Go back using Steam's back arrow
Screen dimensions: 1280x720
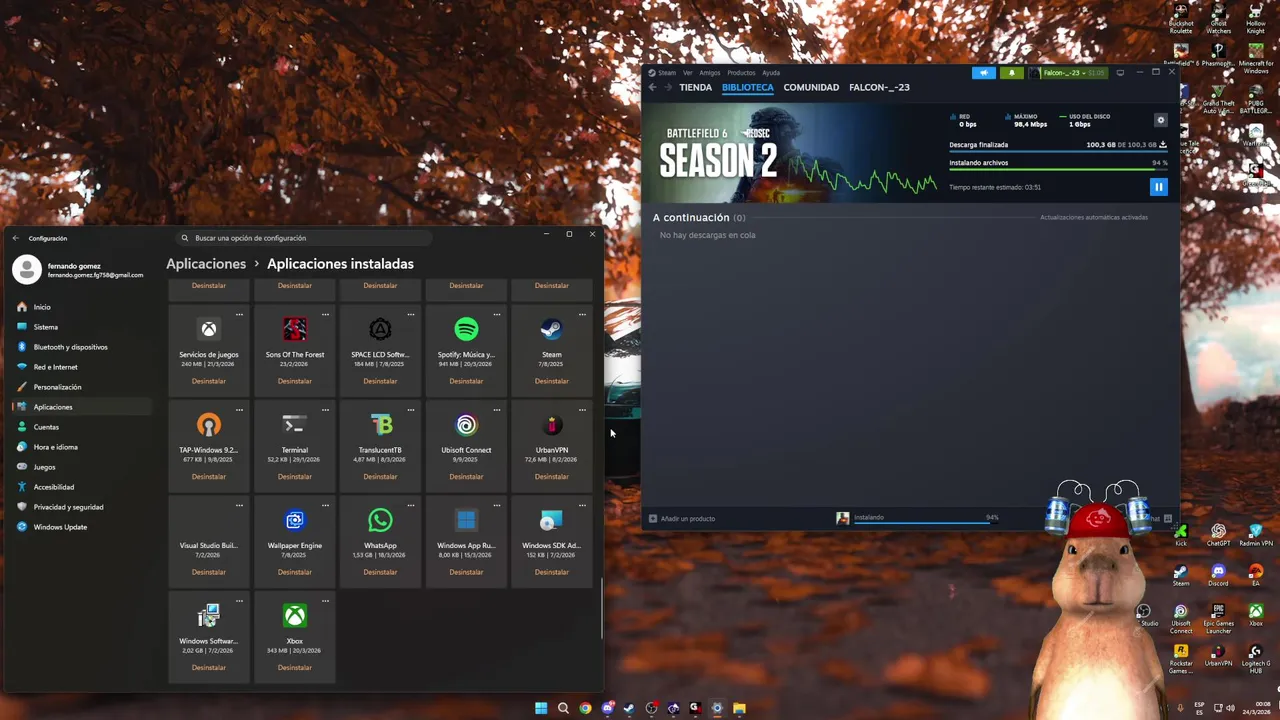pyautogui.click(x=652, y=87)
